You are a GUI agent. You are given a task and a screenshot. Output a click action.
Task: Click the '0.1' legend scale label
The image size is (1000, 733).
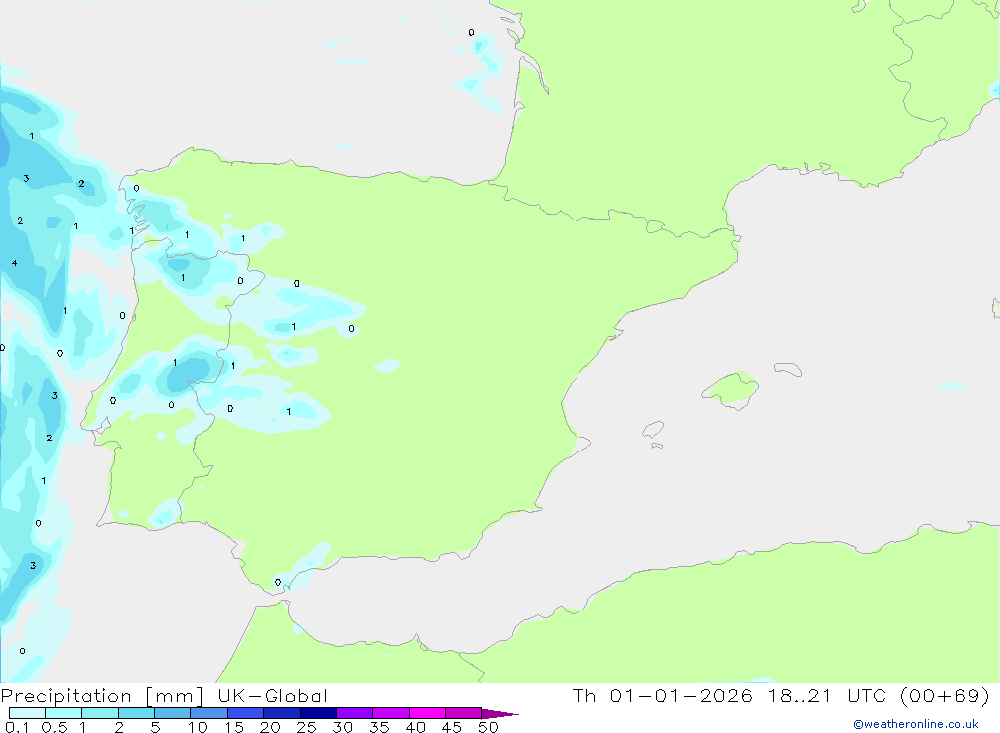coord(17,727)
